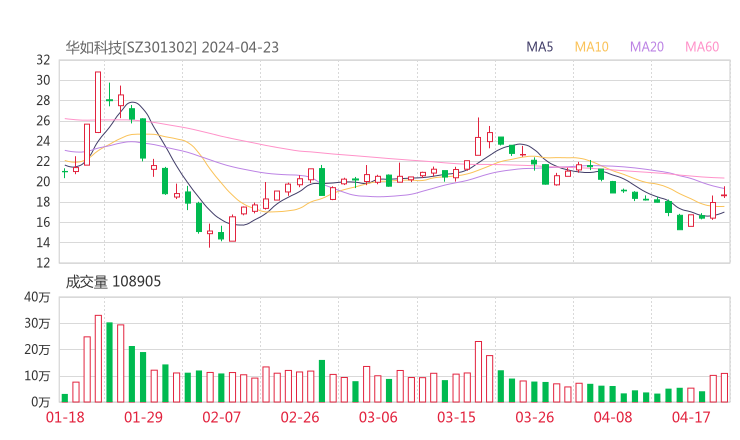Click the chart title 华如科技[SZ301302] 2024-04-23

172,47
